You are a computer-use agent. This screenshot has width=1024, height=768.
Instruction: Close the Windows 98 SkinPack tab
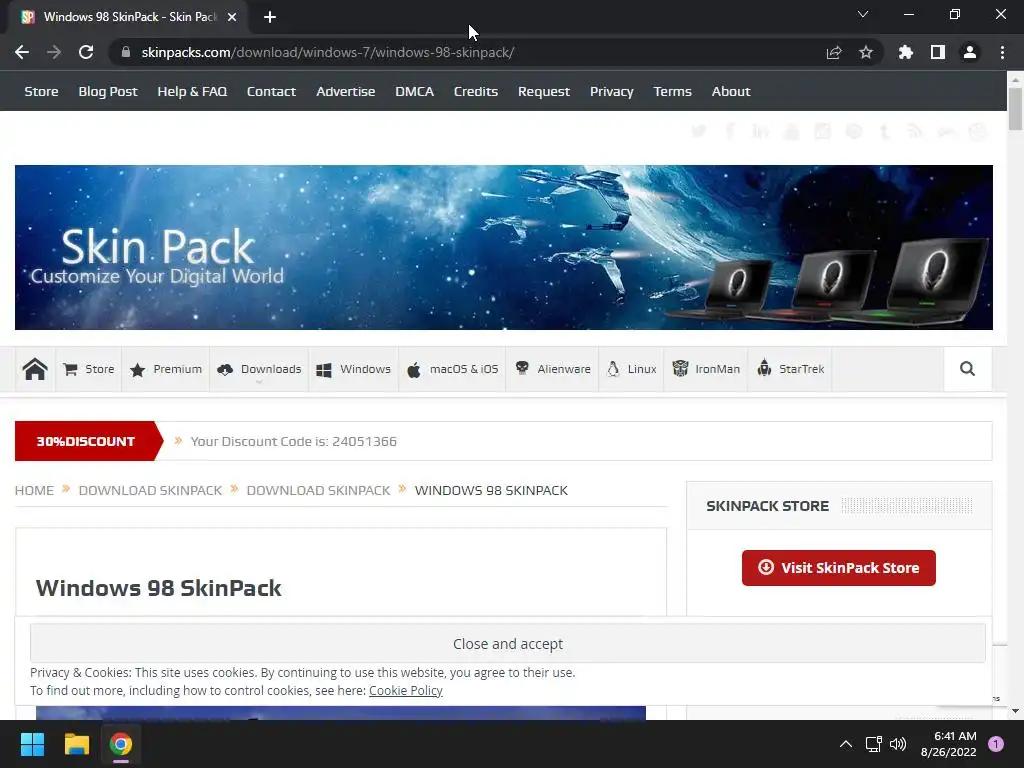tap(232, 17)
